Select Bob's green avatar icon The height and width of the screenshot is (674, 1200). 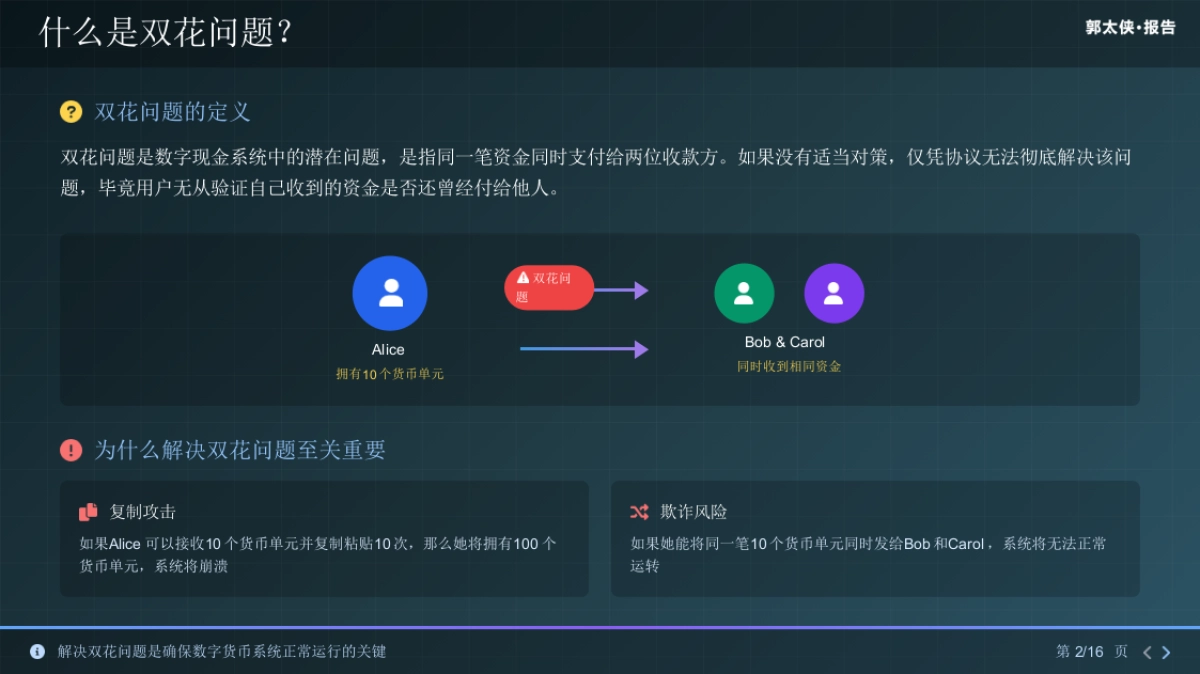click(744, 292)
